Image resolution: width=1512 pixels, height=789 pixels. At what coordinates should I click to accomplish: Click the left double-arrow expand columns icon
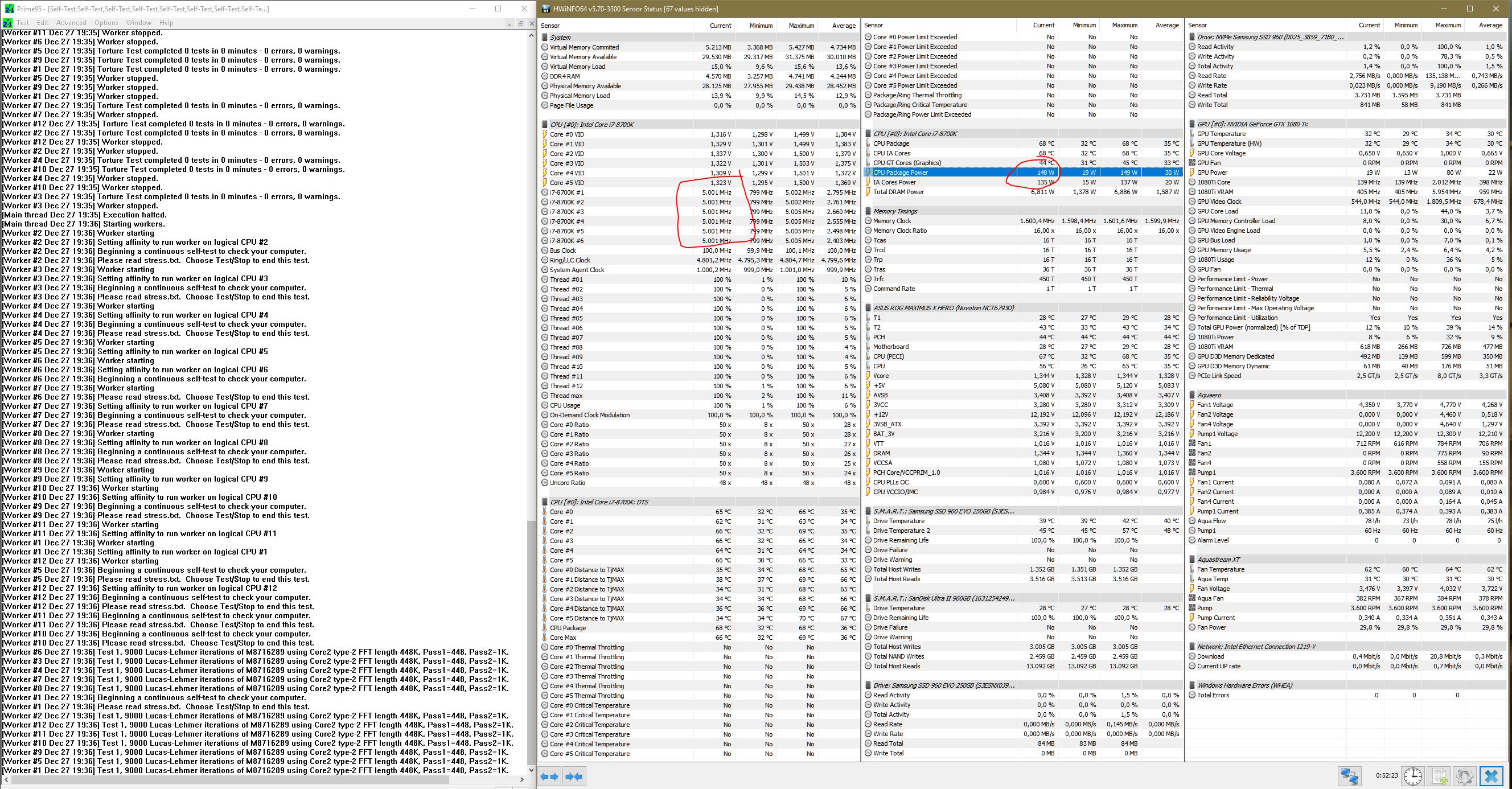click(x=549, y=776)
